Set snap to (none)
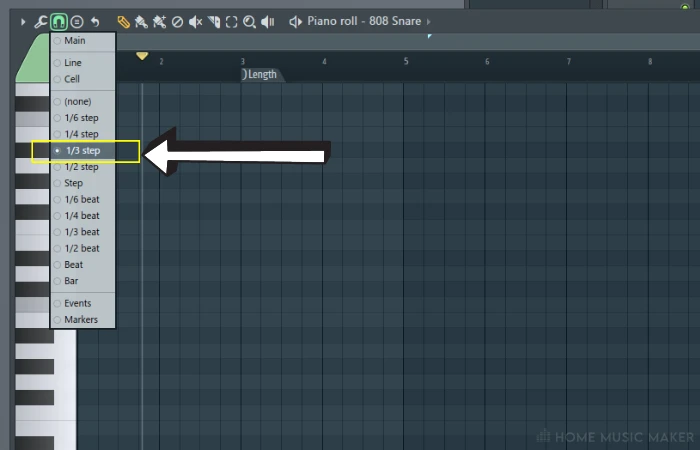The height and width of the screenshot is (450, 700). tap(83, 102)
